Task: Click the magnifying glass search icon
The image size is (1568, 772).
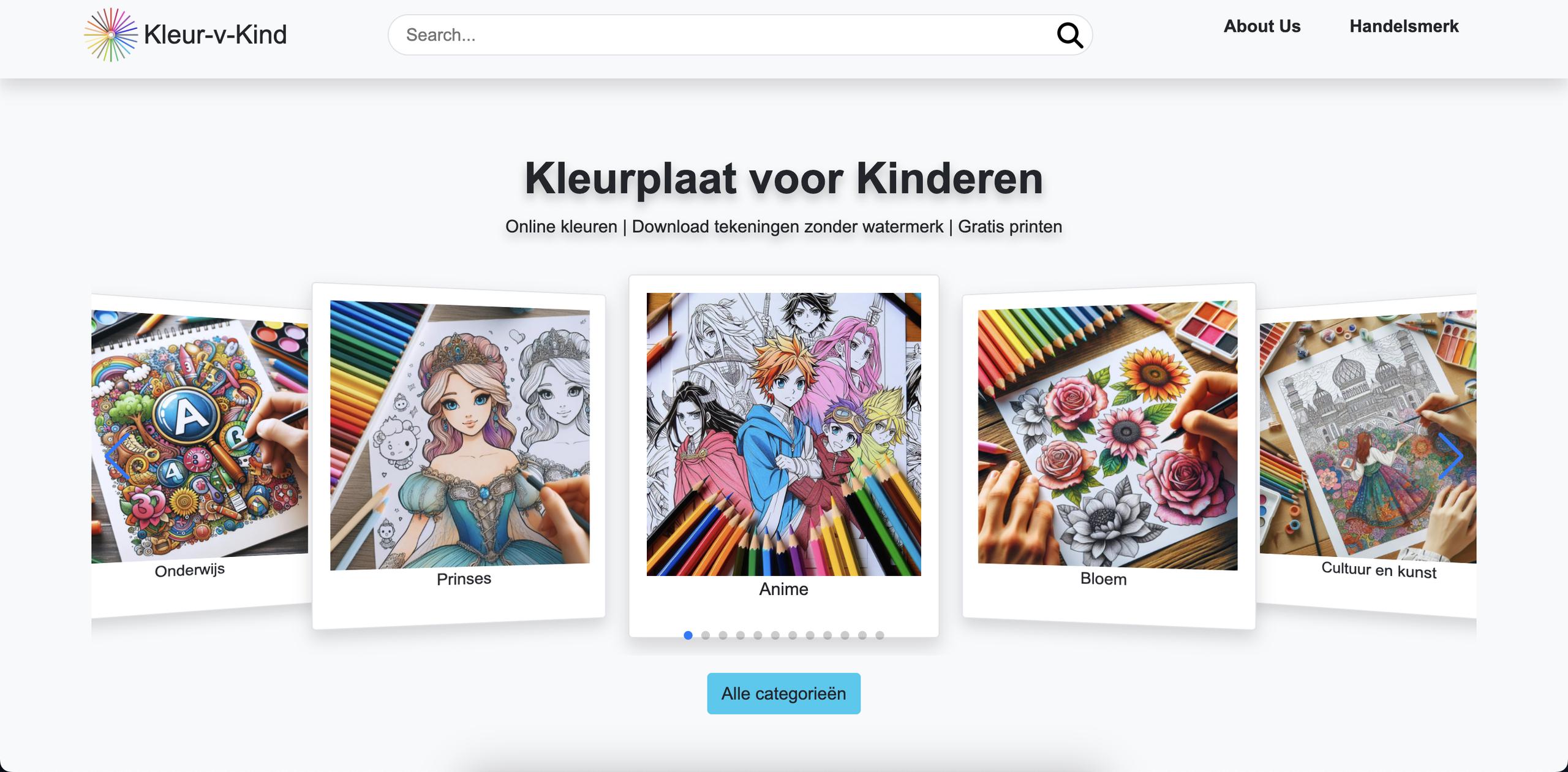Action: pyautogui.click(x=1069, y=35)
